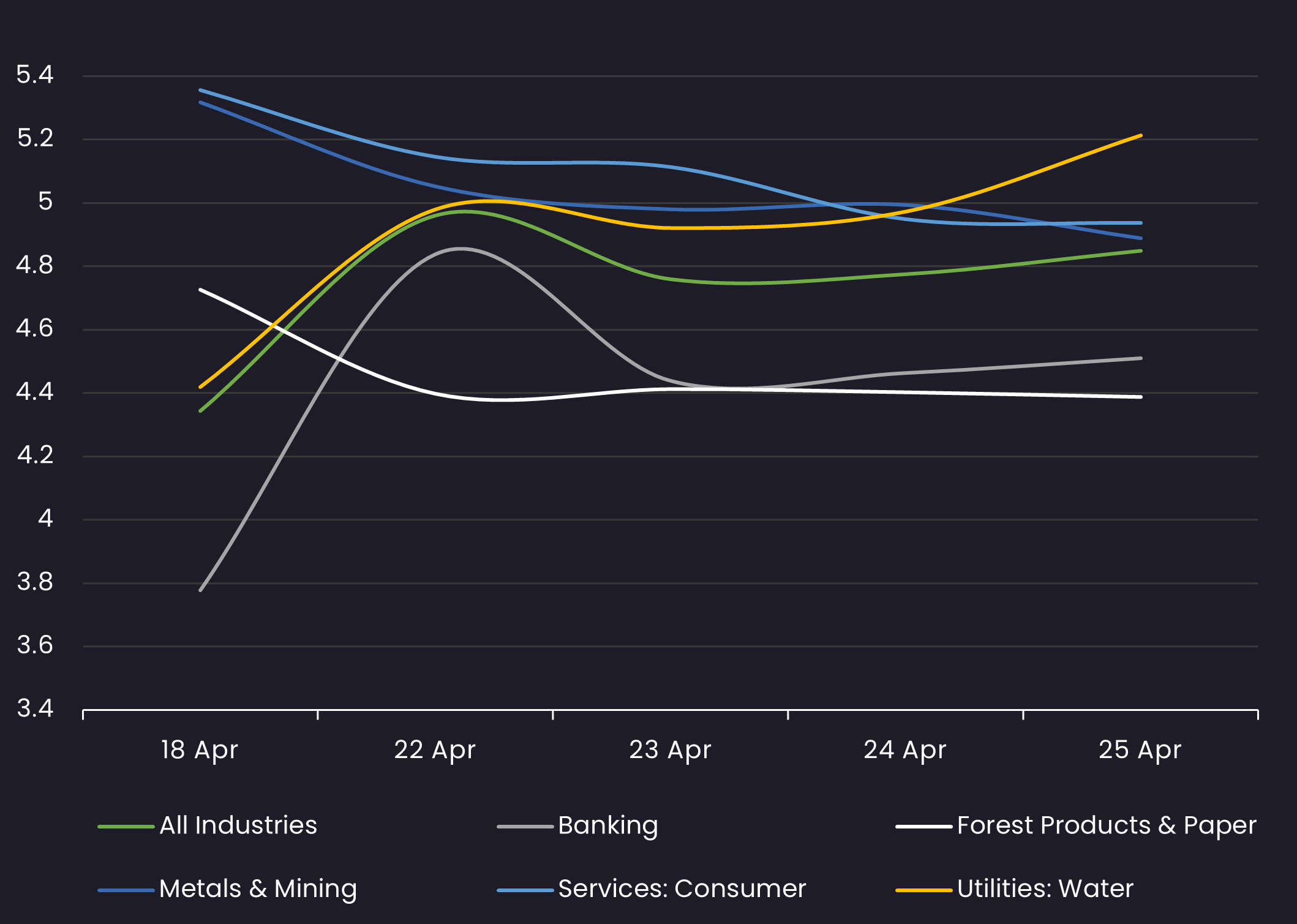Click the 25 Apr x-axis label

click(1140, 750)
